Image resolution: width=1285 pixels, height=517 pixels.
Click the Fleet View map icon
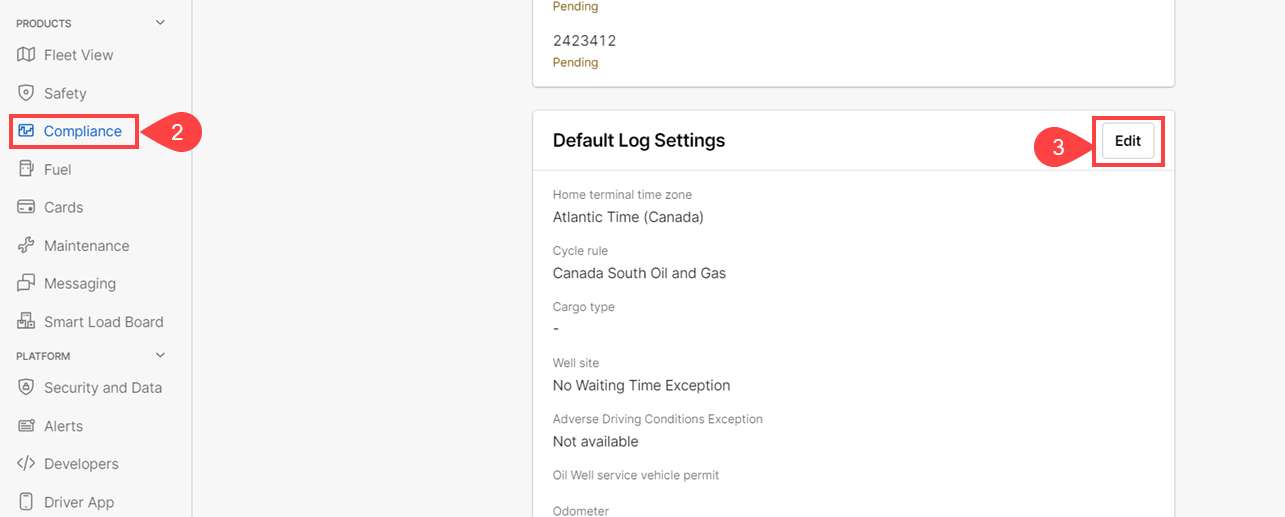[x=27, y=55]
